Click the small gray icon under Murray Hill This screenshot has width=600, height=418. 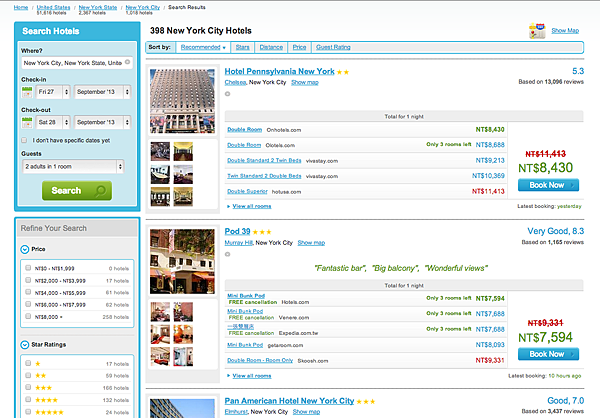coord(228,254)
